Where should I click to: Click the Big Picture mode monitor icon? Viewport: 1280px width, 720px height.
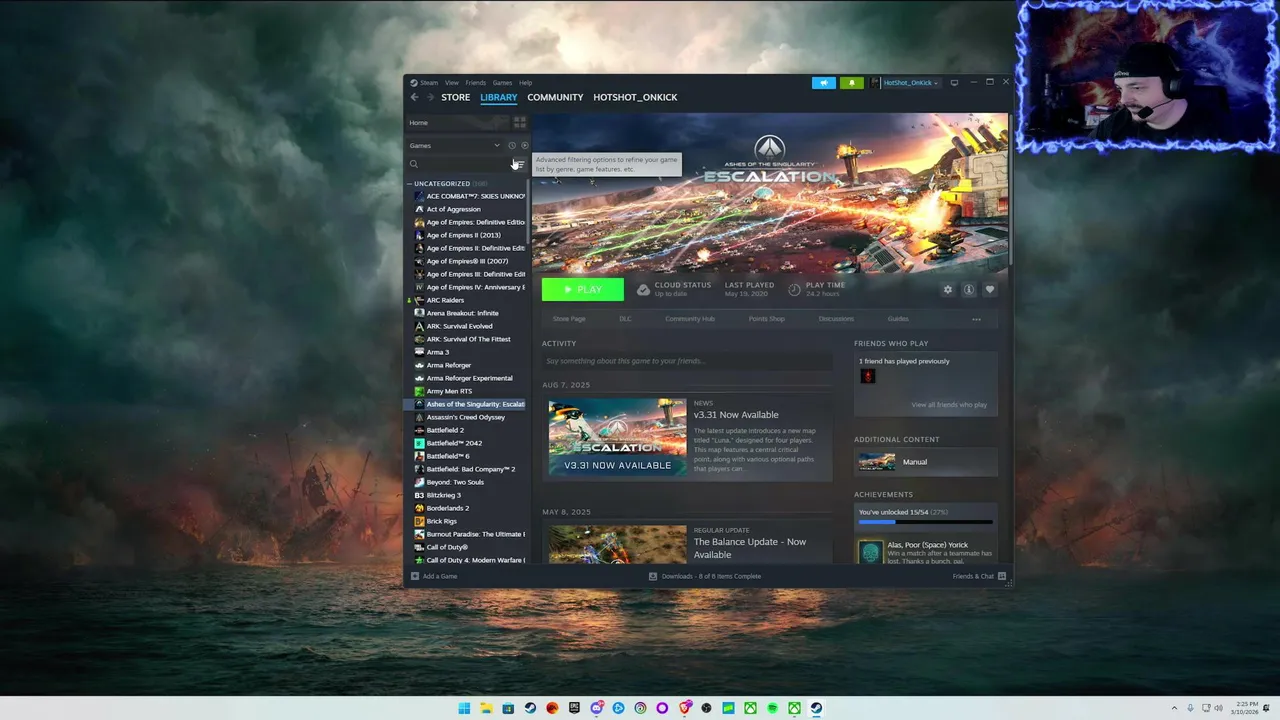(x=954, y=83)
